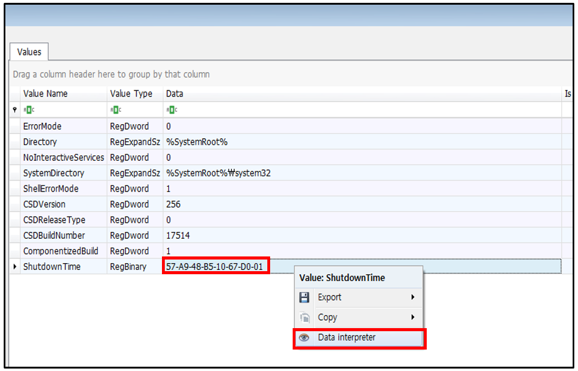This screenshot has width=578, height=371.
Task: Sort by the Data column header
Action: (x=362, y=94)
